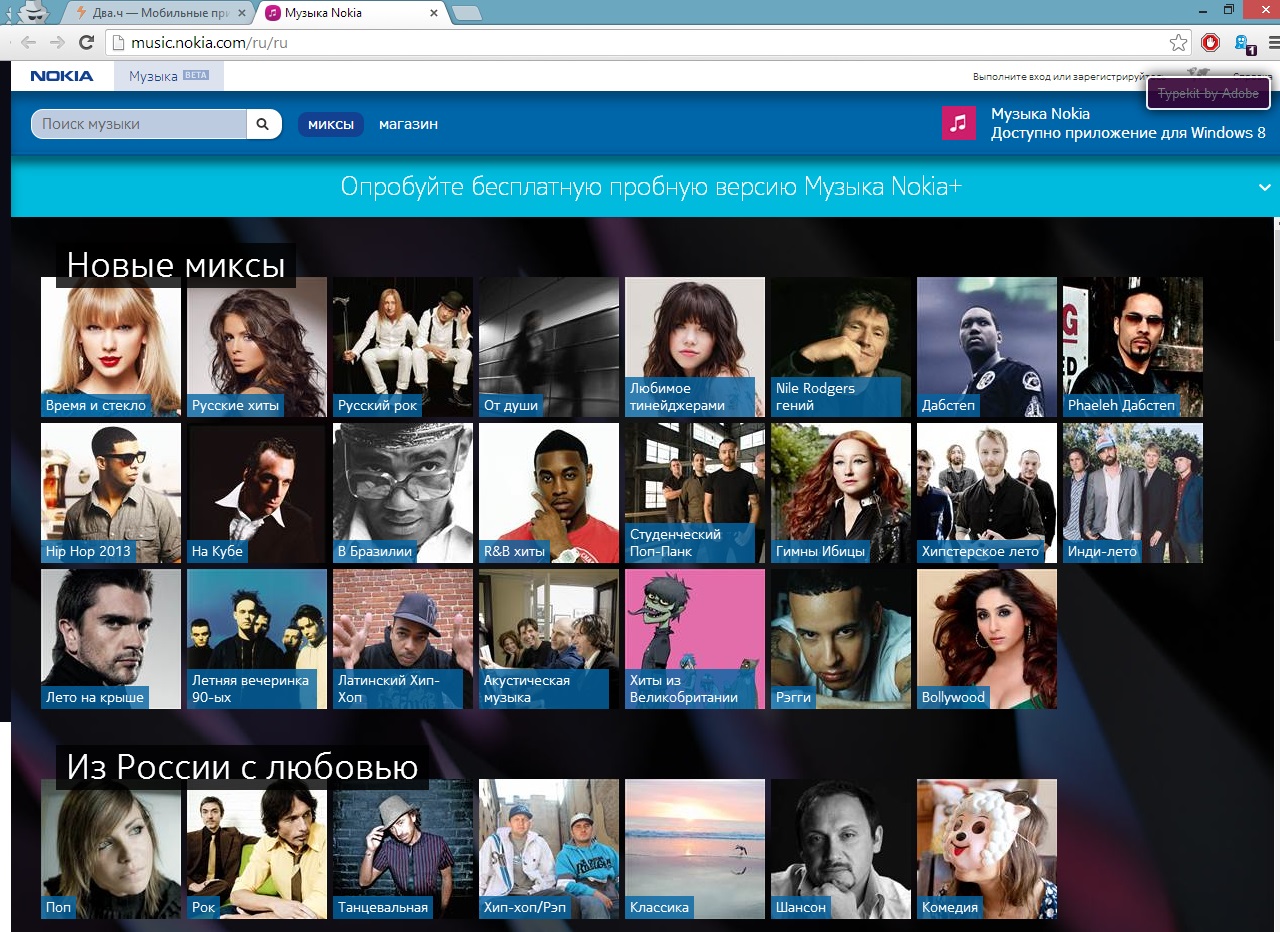Screen dimensions: 1280x932
Task: Open the red Adblock extension icon
Action: [x=1211, y=43]
